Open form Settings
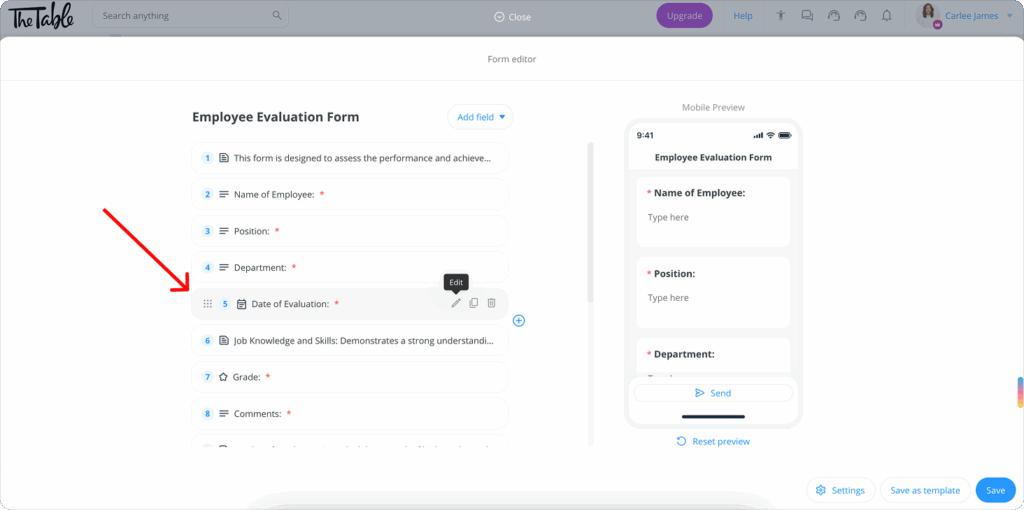 tap(840, 490)
